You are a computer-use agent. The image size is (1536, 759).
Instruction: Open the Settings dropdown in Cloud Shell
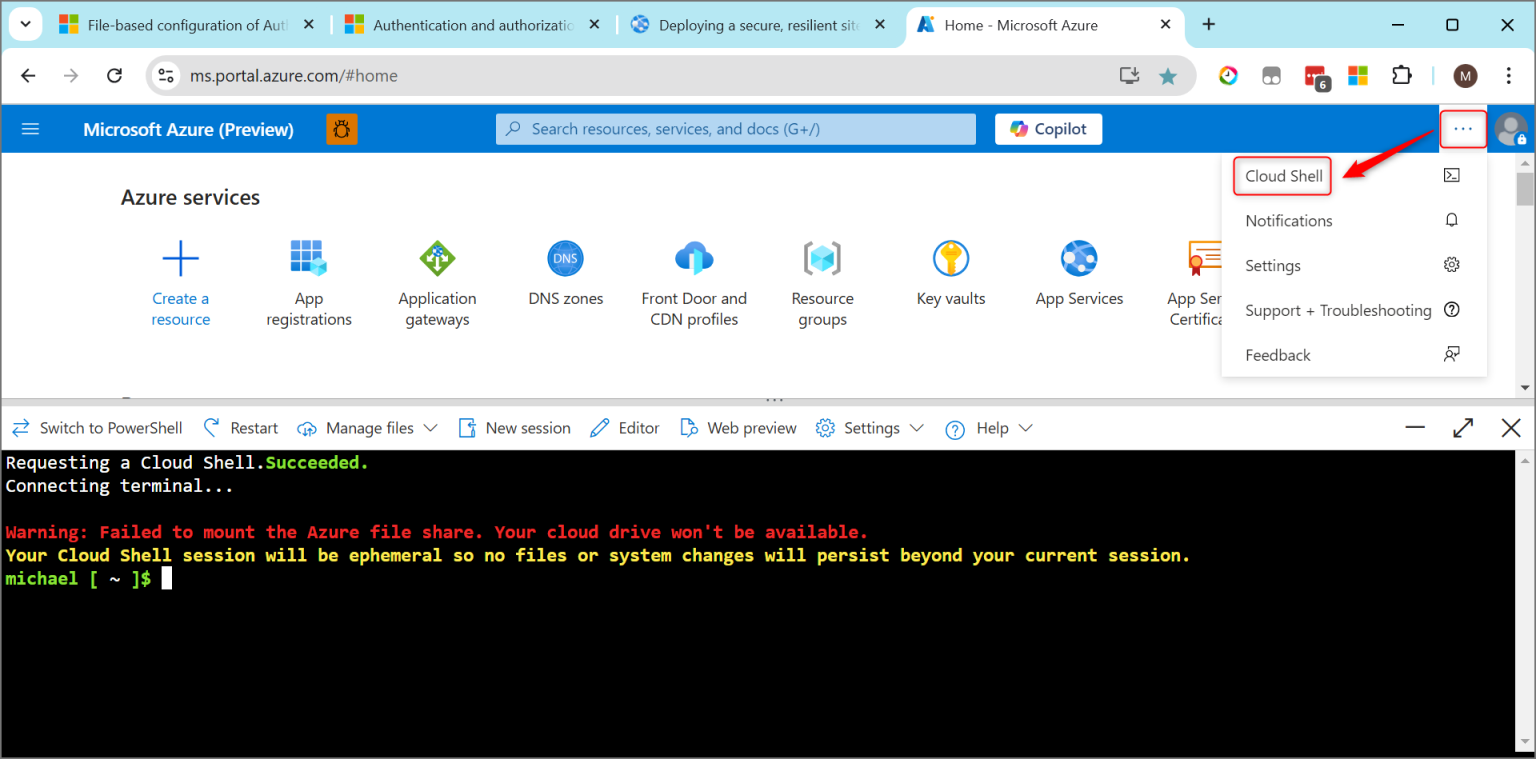click(x=869, y=428)
